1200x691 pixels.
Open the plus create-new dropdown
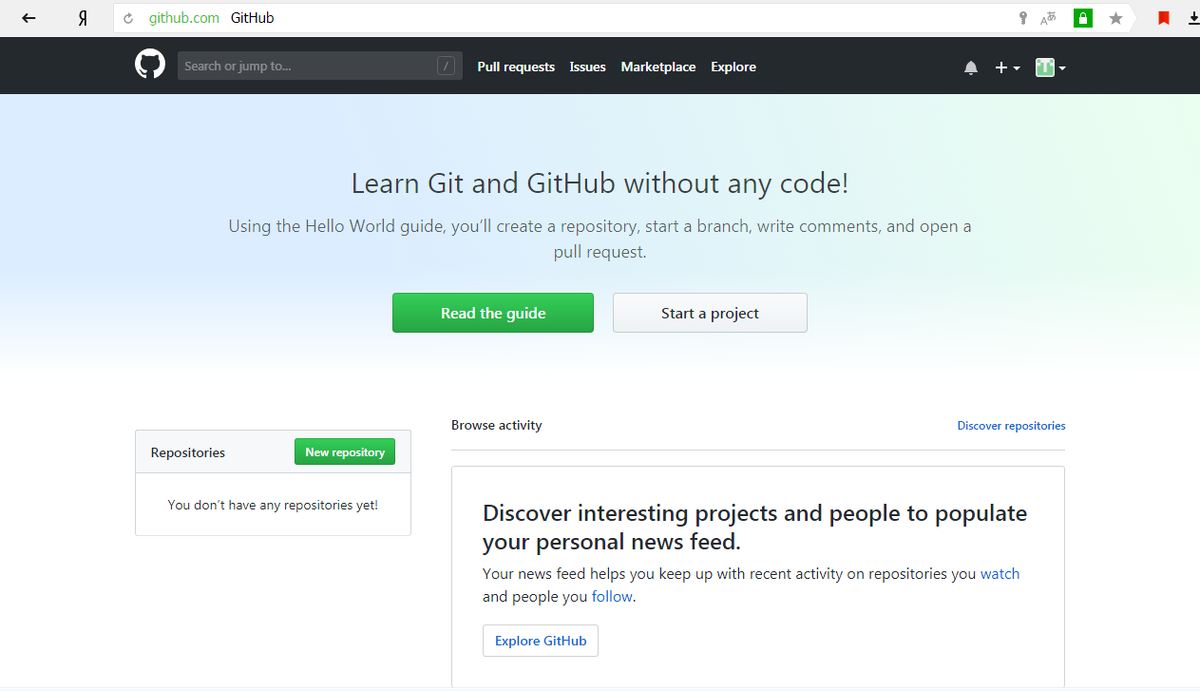(1007, 67)
